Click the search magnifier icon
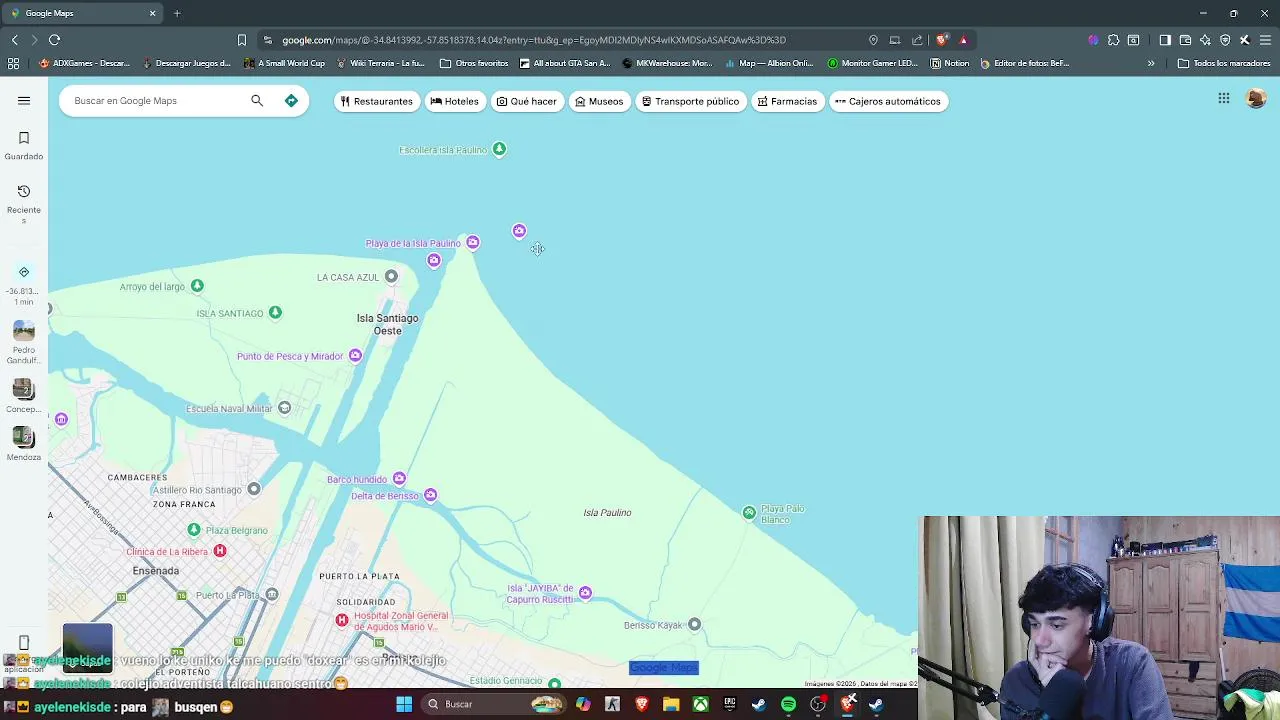This screenshot has width=1280, height=720. click(x=257, y=100)
